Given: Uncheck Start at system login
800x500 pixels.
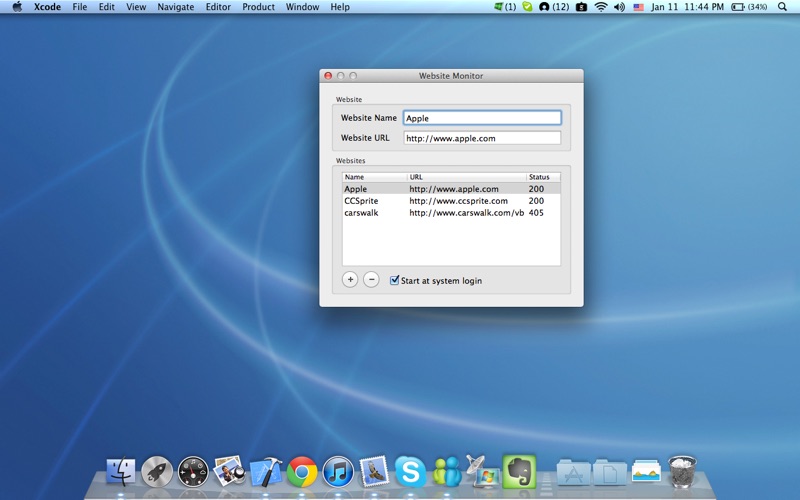Looking at the screenshot, I should click(395, 281).
